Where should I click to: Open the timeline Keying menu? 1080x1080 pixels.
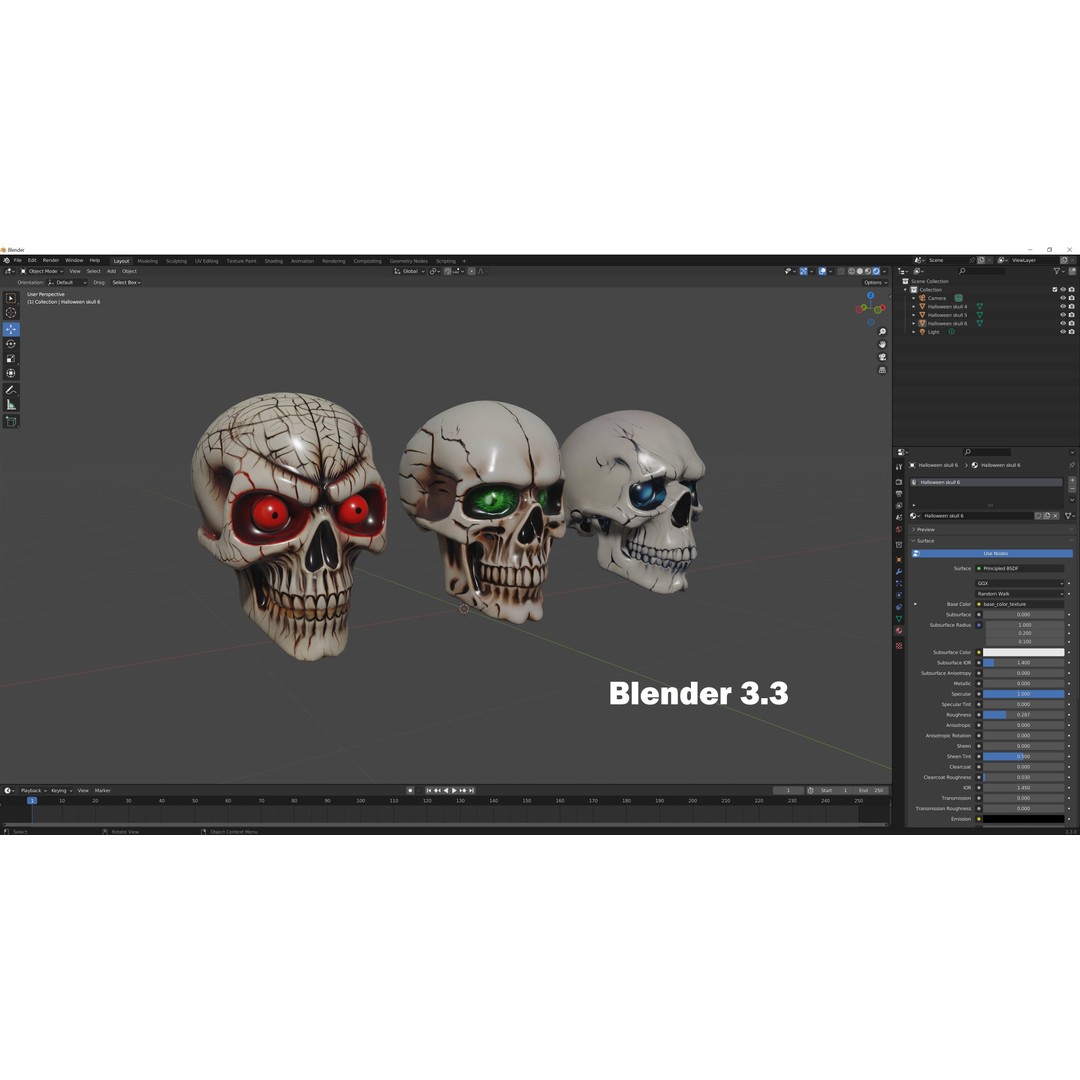point(61,791)
